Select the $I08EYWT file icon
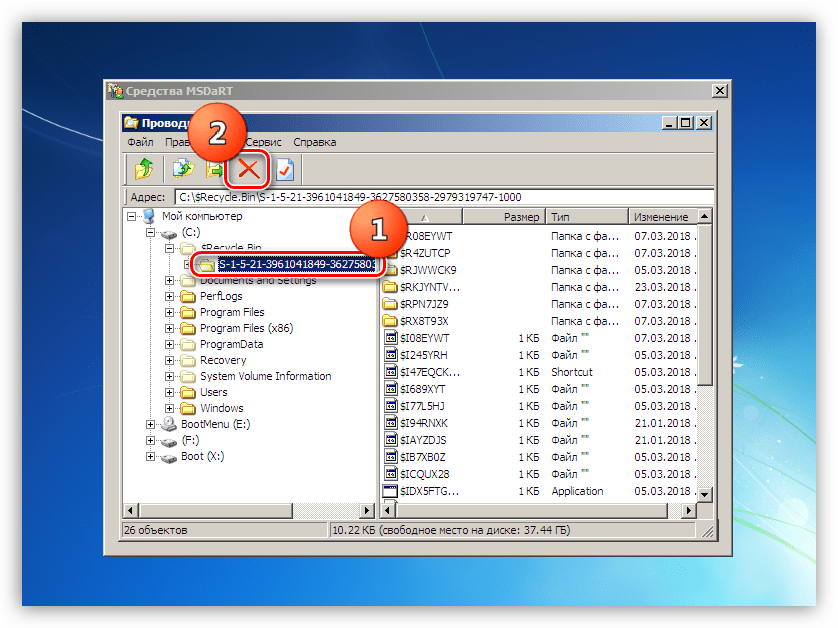The image size is (838, 628). pyautogui.click(x=390, y=339)
